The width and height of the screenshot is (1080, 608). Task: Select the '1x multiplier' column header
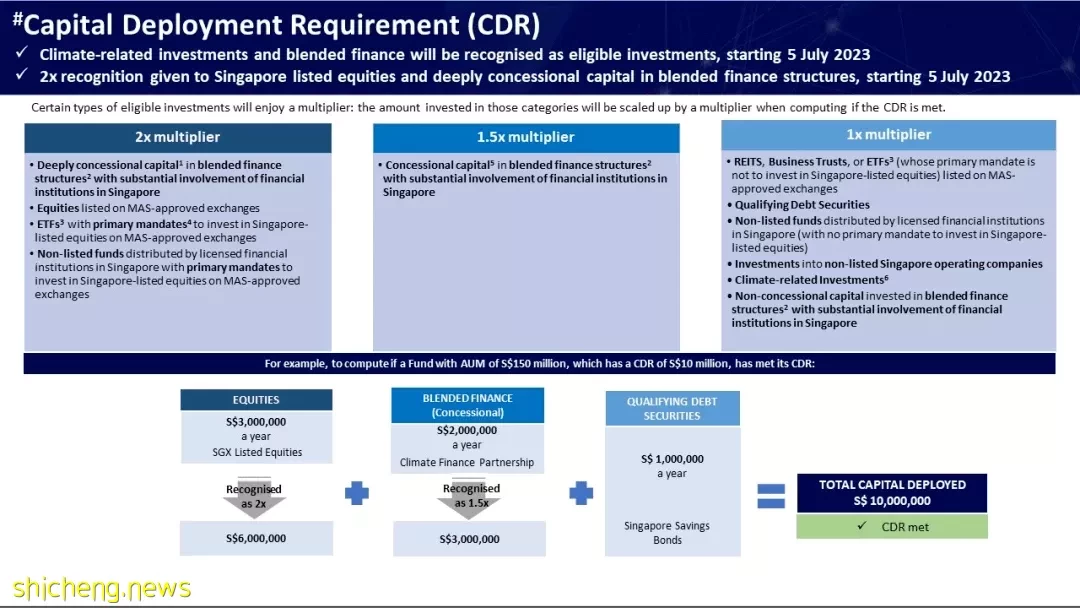point(889,135)
